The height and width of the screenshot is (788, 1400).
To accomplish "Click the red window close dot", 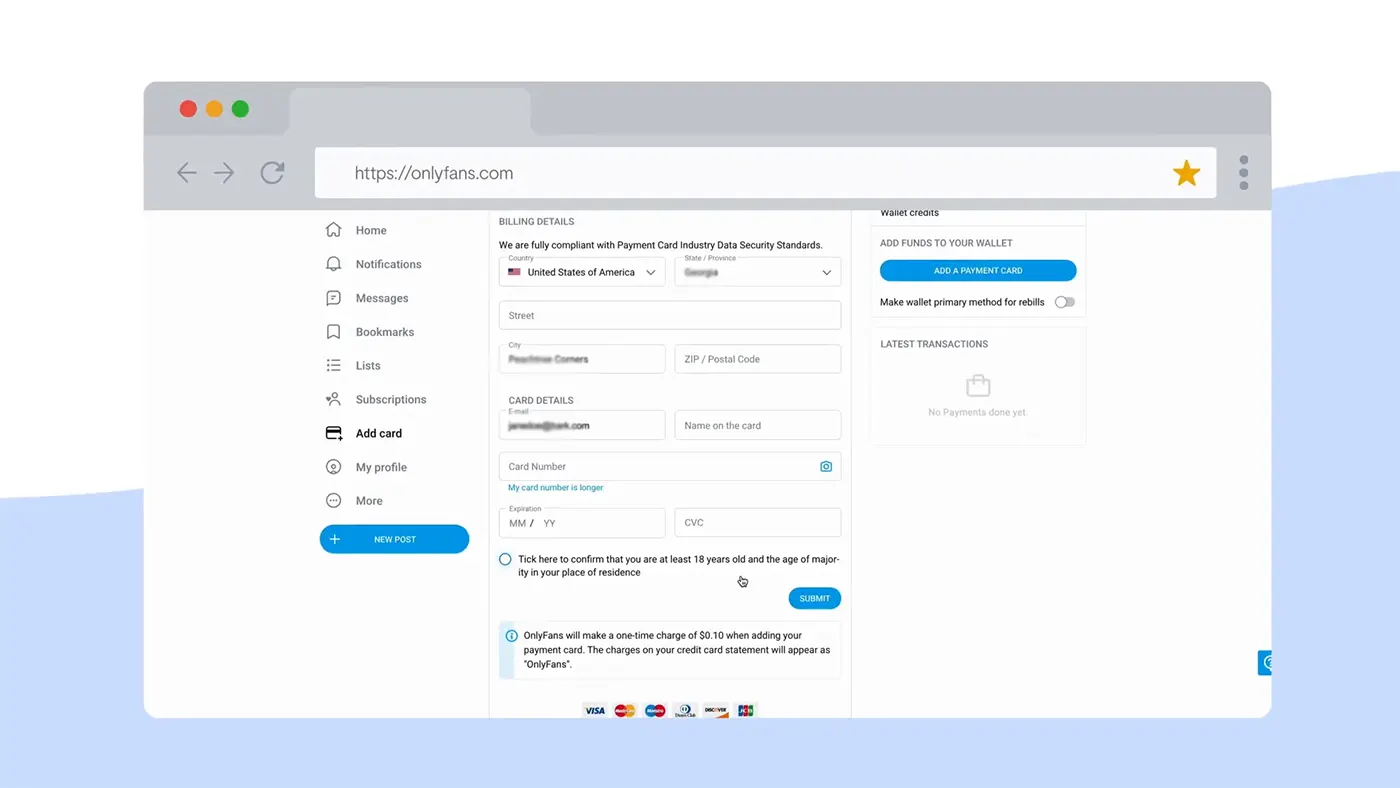I will tap(188, 109).
